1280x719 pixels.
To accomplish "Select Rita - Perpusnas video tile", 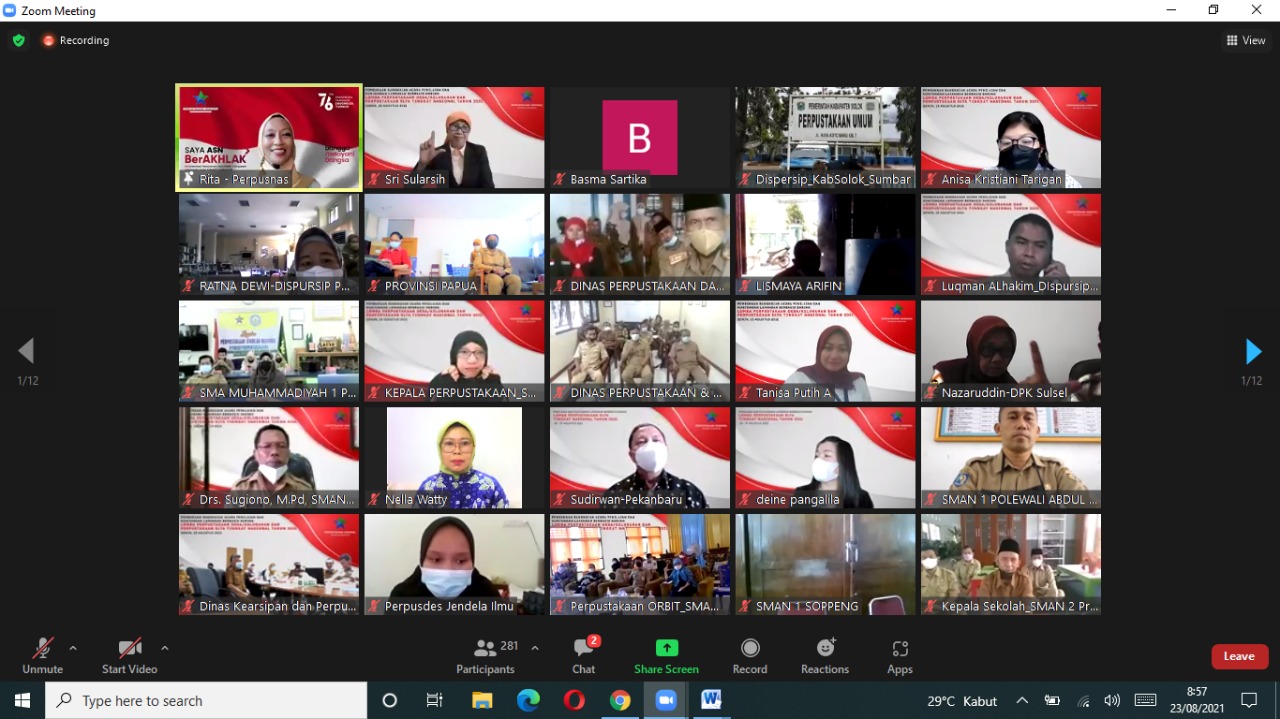I will (x=269, y=137).
